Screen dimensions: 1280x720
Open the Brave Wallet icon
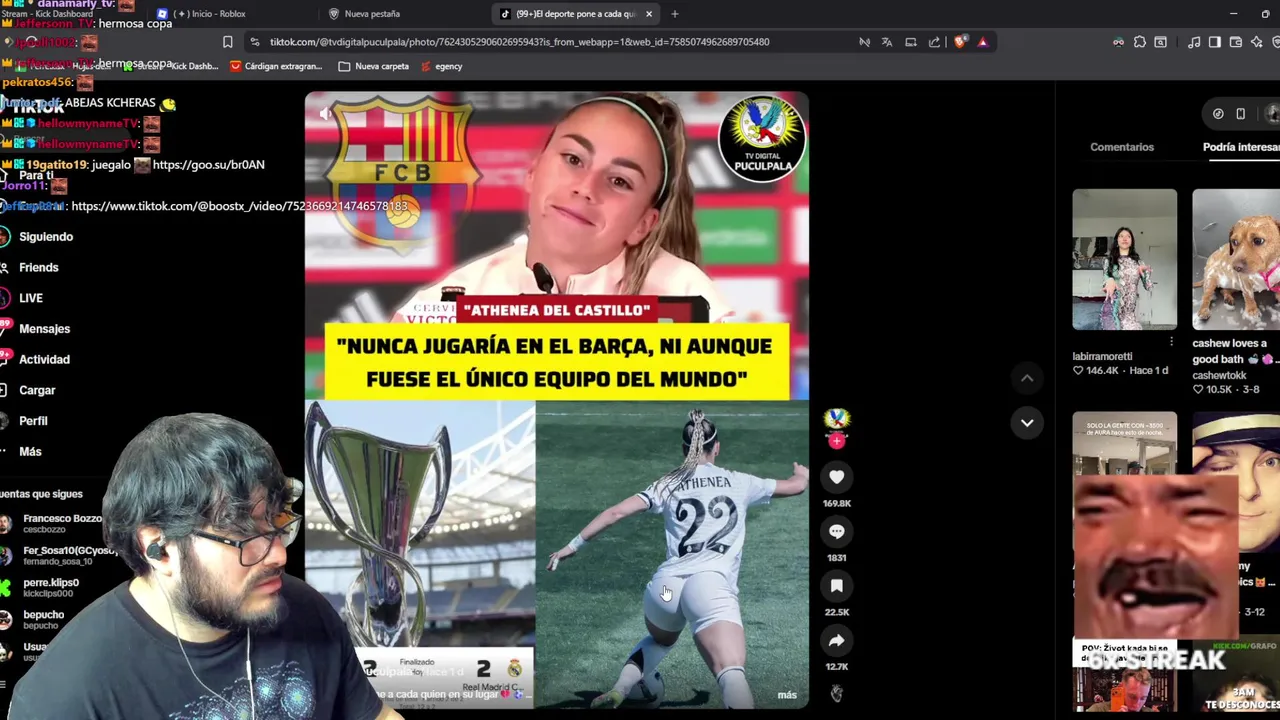(x=1236, y=42)
